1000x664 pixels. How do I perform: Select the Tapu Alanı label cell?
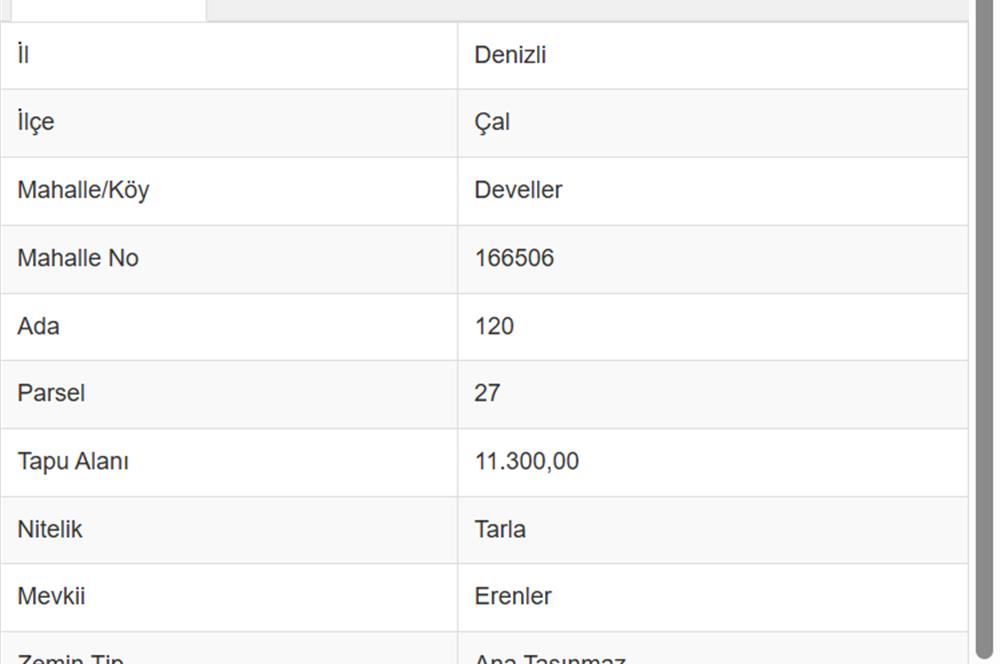[x=73, y=461]
